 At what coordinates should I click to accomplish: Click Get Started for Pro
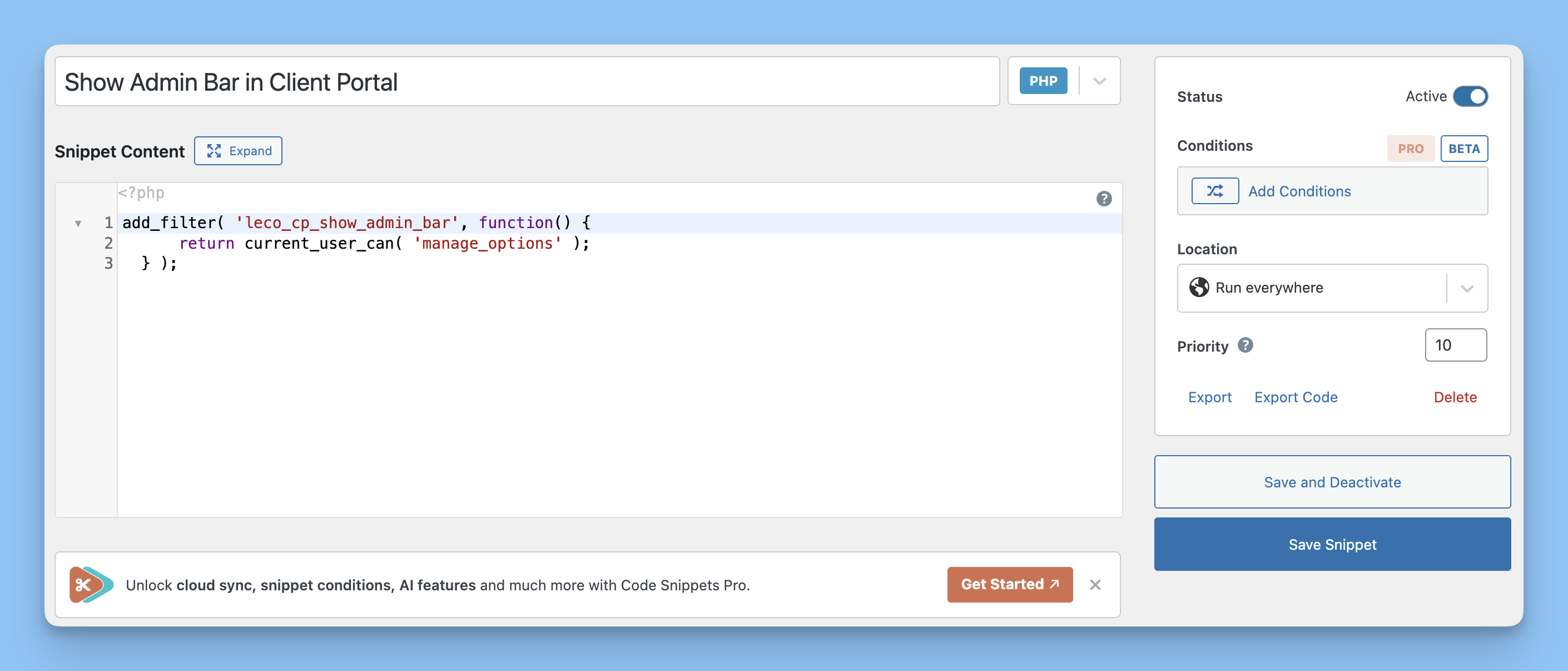pyautogui.click(x=1010, y=585)
